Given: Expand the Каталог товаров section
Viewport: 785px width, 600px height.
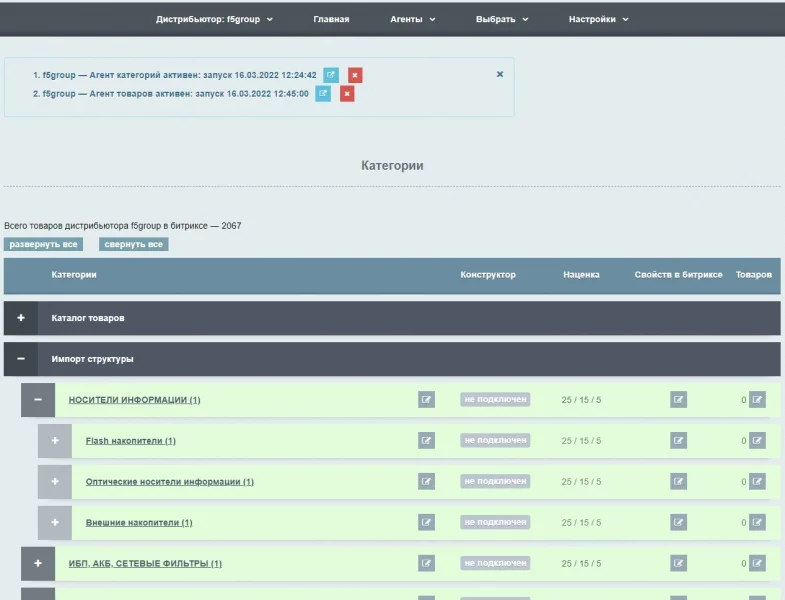Looking at the screenshot, I should (x=21, y=318).
